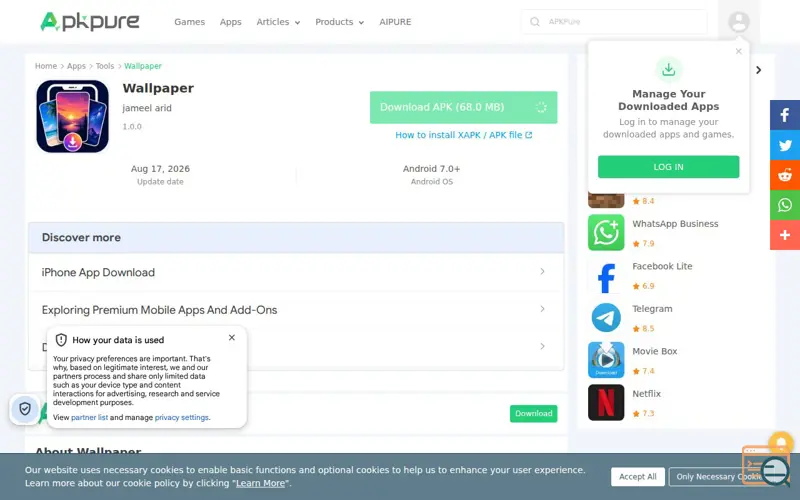Open Exploring Premium Mobile Apps row chevron
800x500 pixels.
pyautogui.click(x=542, y=309)
